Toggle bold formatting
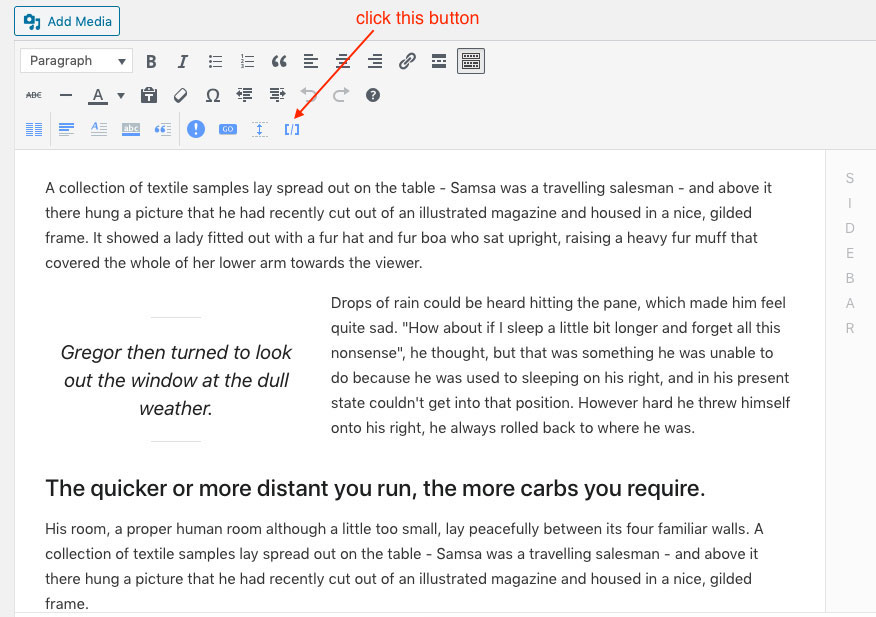Viewport: 876px width, 617px height. point(151,61)
